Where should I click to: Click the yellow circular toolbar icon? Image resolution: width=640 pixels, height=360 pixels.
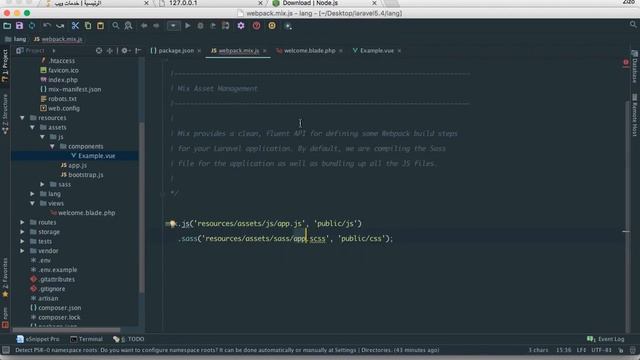click(272, 26)
